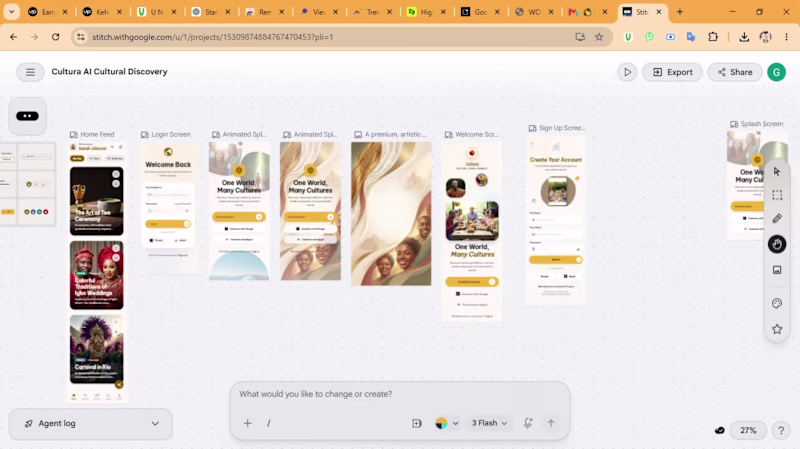
Task: Open the 3 Flash model dropdown
Action: point(489,423)
